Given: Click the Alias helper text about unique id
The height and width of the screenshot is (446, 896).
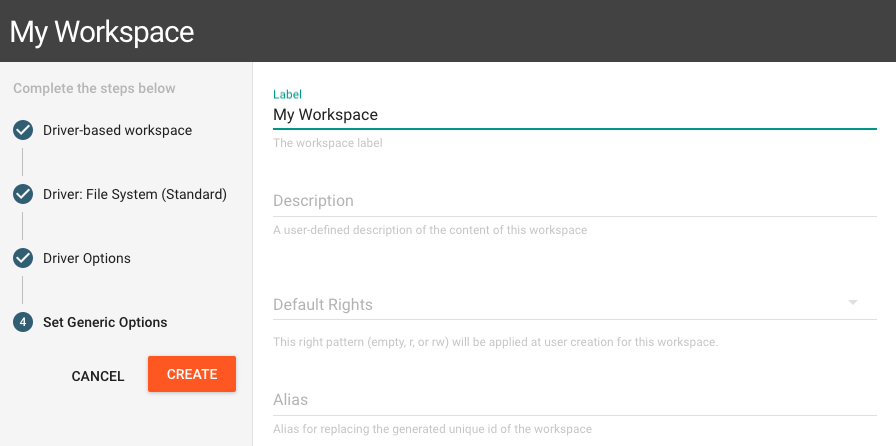Looking at the screenshot, I should (433, 429).
